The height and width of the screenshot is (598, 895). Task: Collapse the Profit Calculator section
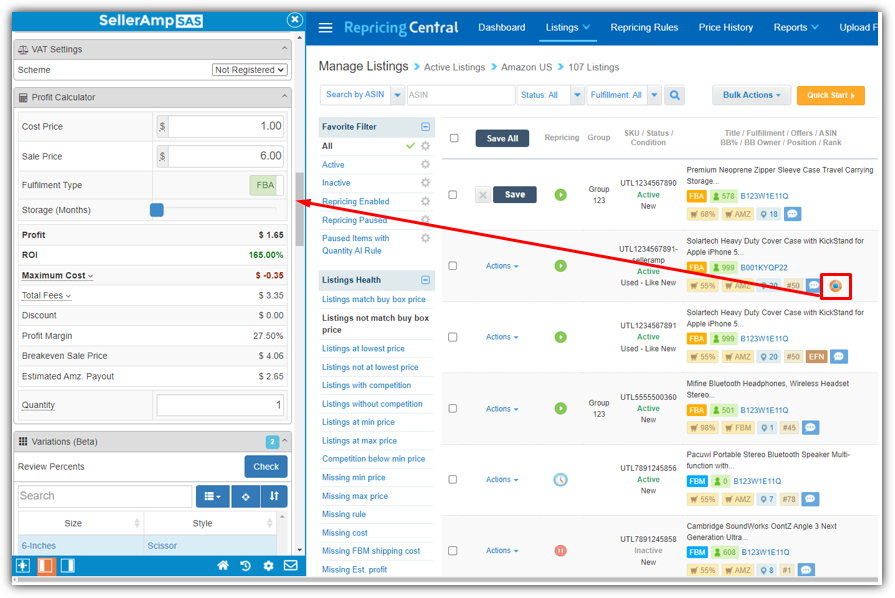284,97
